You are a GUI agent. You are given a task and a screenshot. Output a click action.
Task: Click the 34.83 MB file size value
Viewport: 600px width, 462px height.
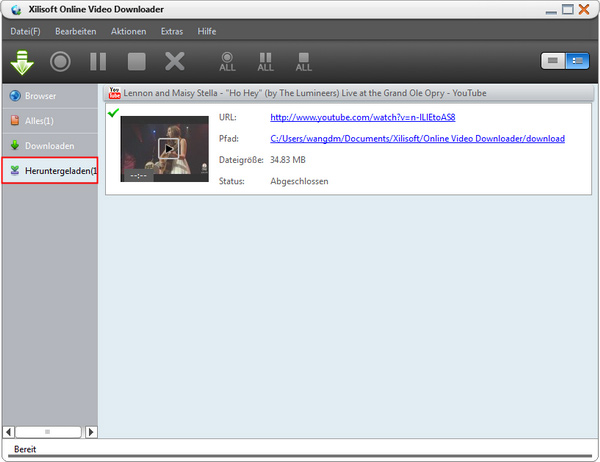288,160
